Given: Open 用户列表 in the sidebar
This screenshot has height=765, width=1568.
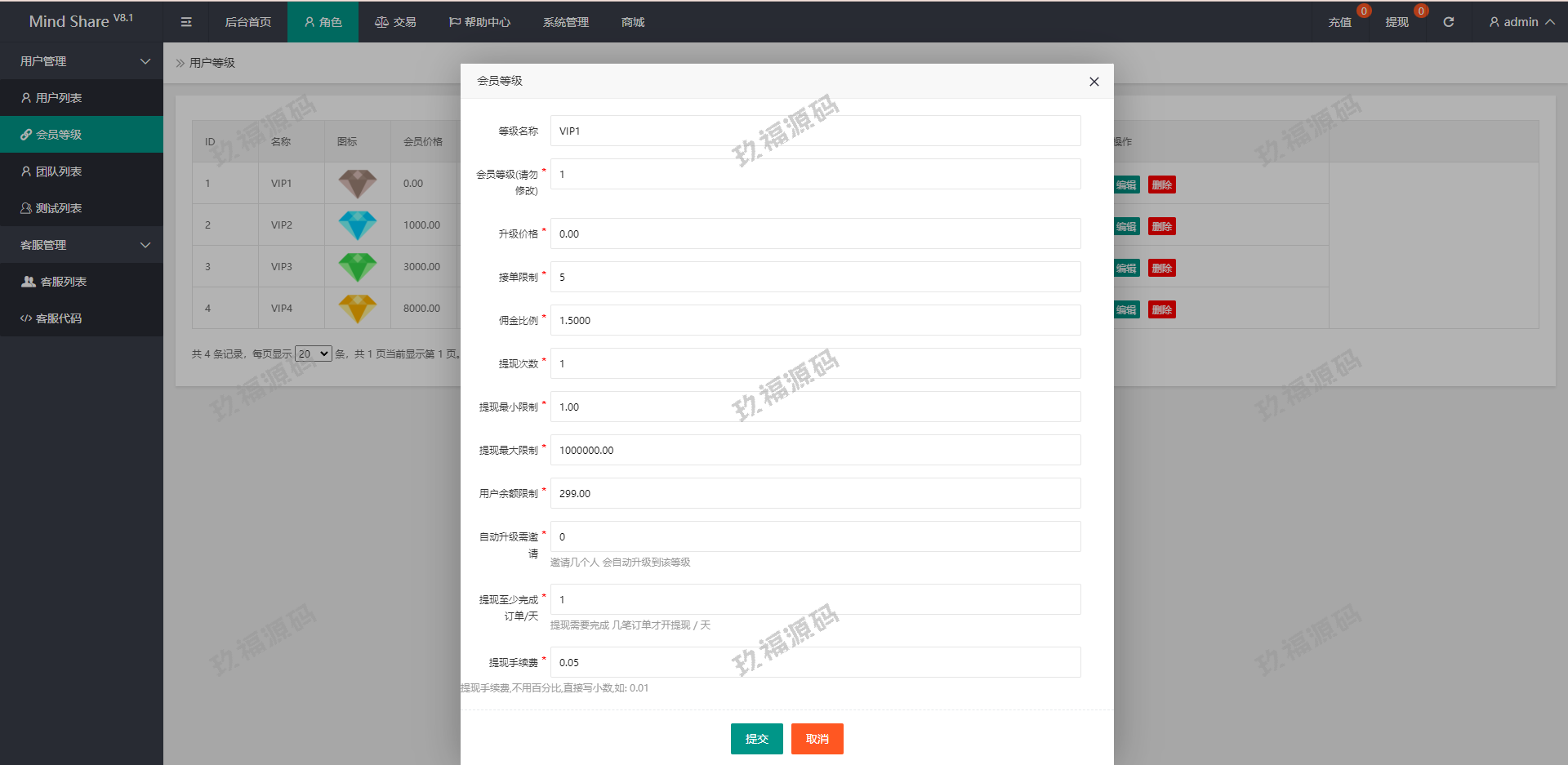Looking at the screenshot, I should pyautogui.click(x=58, y=98).
